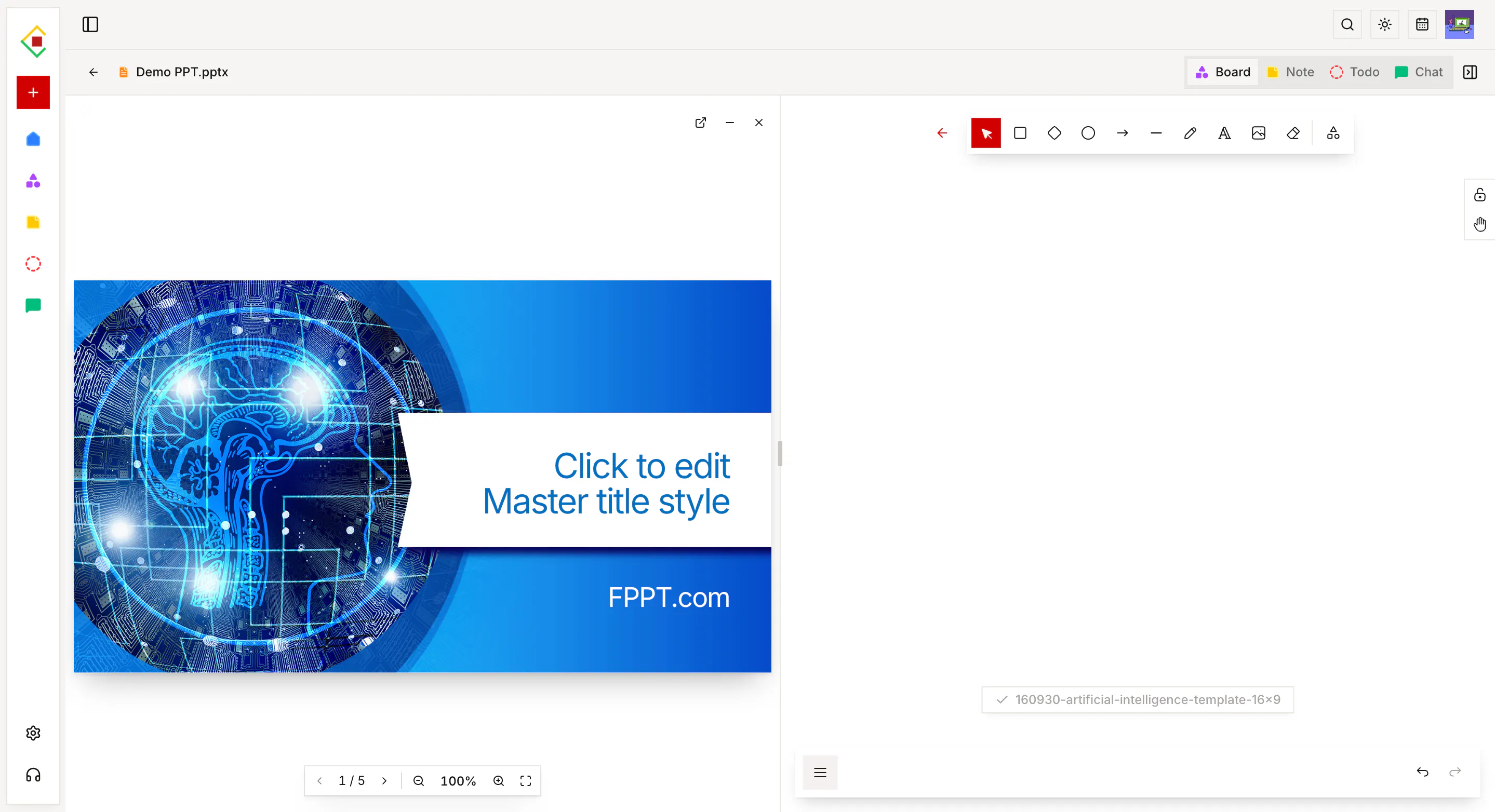Select the Diamond shape tool
Screen dimensions: 1495x812
[1054, 133]
